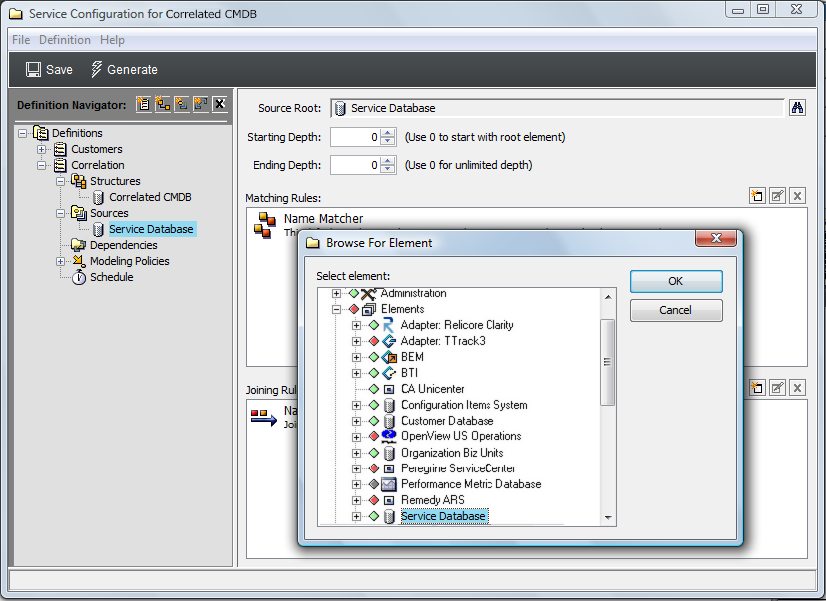The image size is (826, 601).
Task: Select the Customers tree item
Action: click(x=97, y=149)
